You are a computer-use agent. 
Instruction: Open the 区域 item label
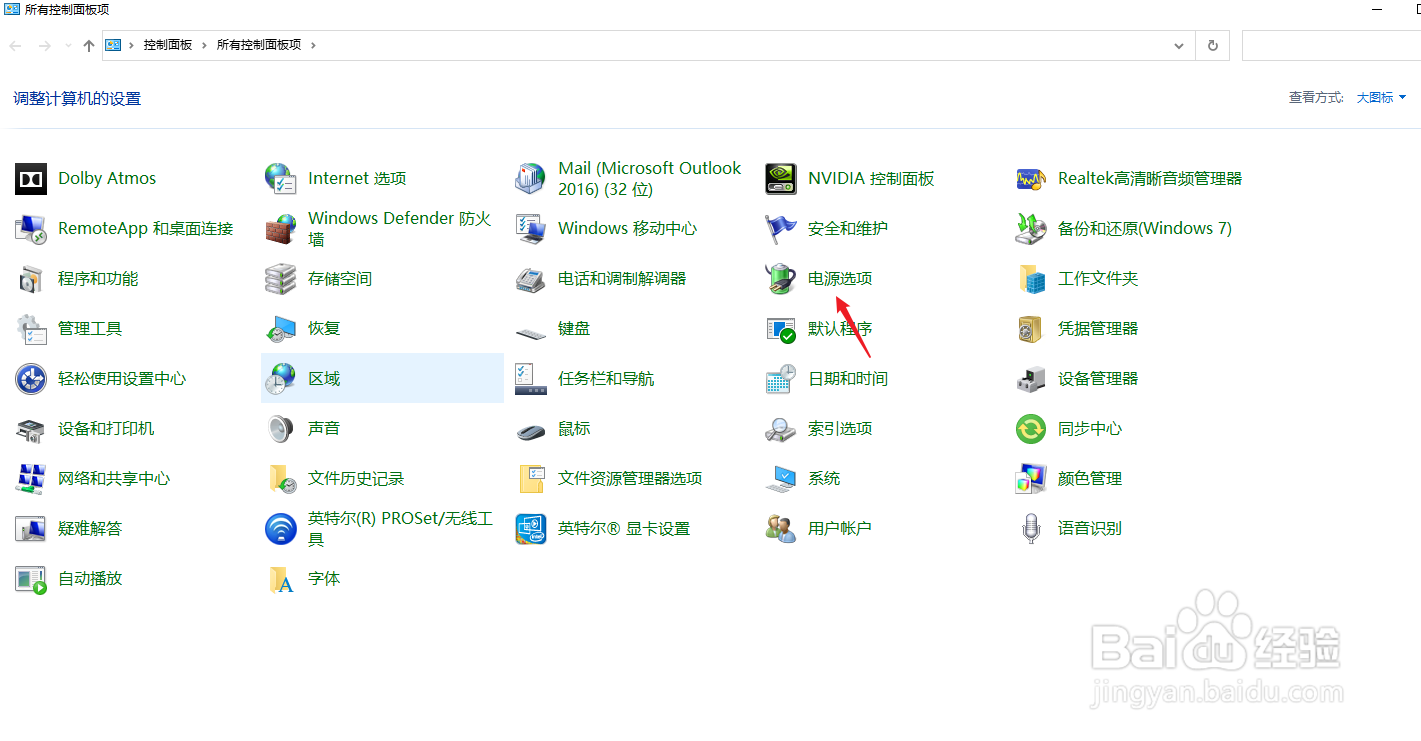pyautogui.click(x=324, y=379)
